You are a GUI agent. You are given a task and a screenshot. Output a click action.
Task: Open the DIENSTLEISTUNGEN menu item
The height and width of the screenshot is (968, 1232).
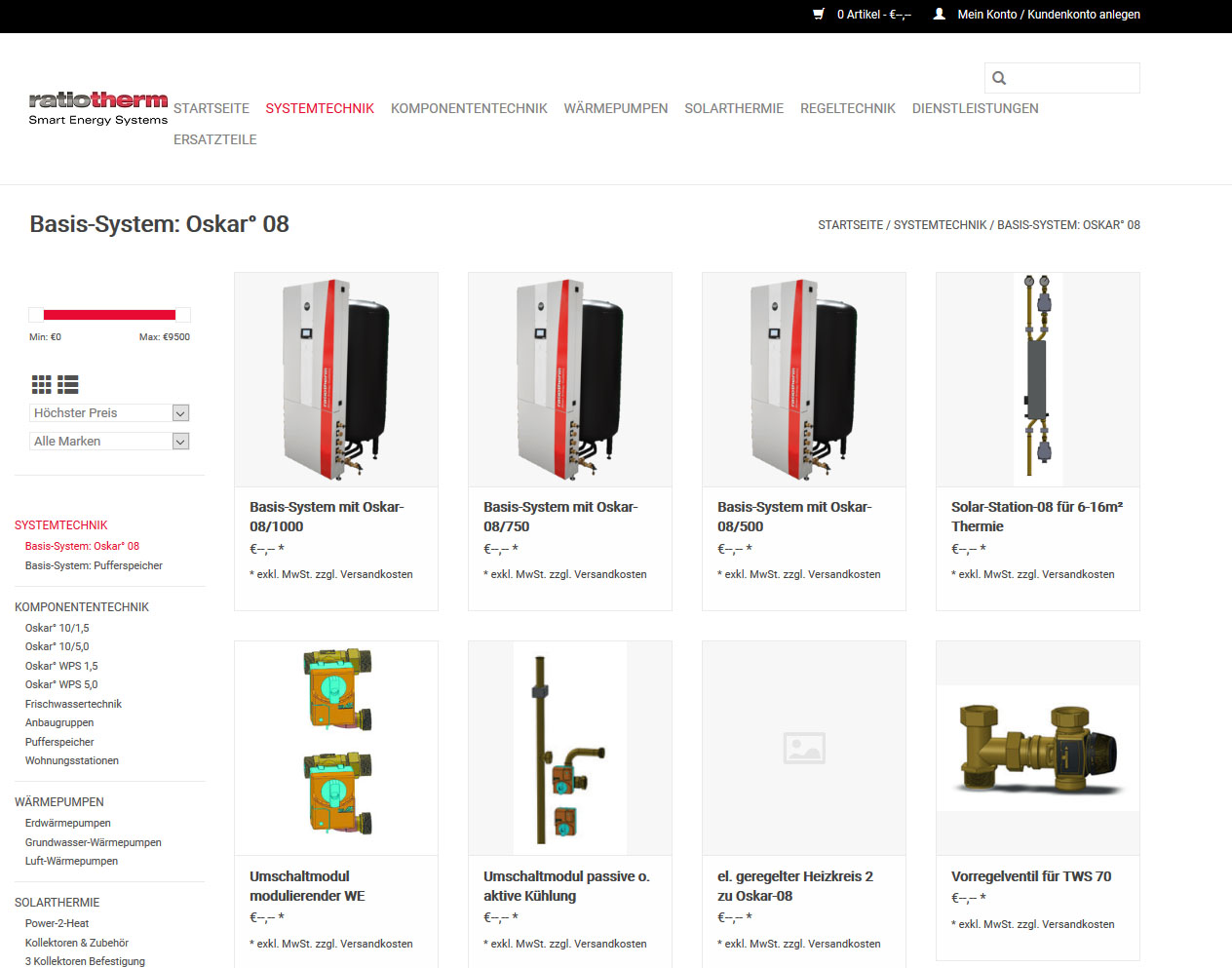click(x=976, y=108)
